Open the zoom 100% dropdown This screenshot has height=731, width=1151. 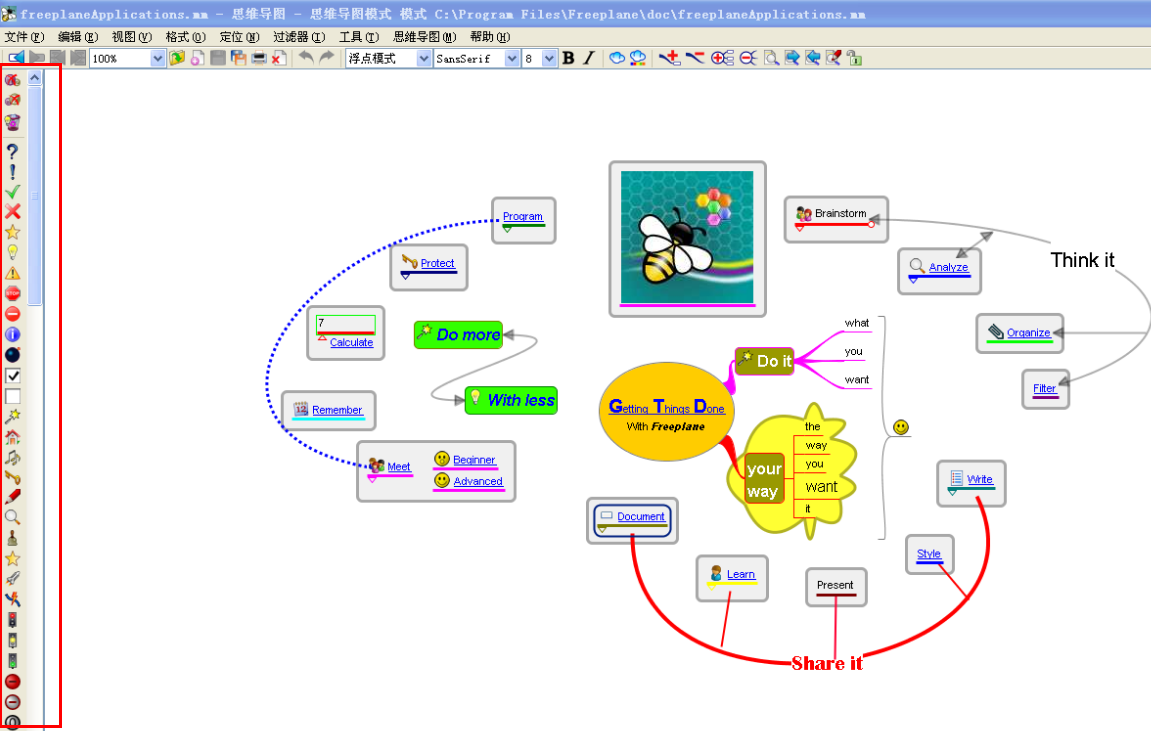(157, 59)
